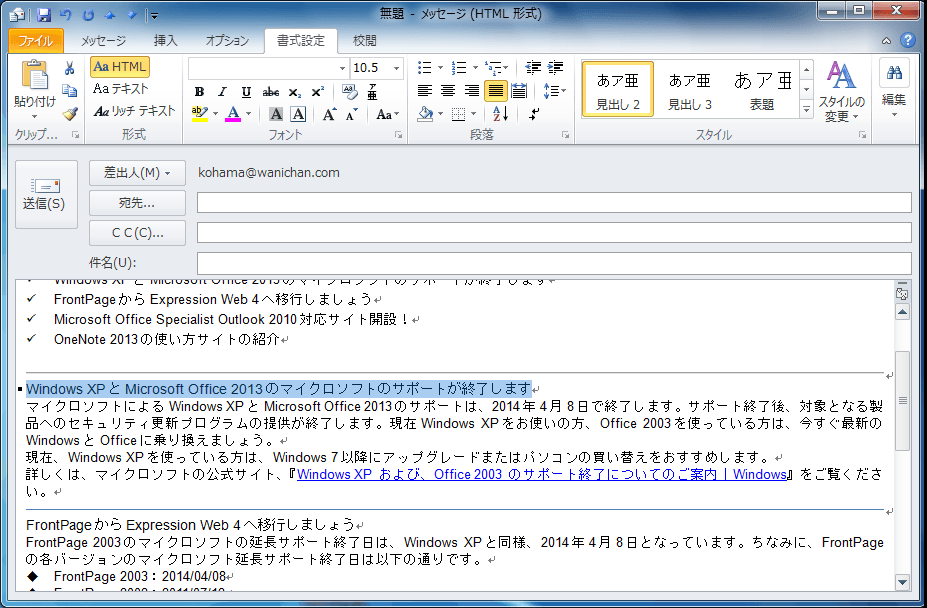Open the Paragraph (段落) dialog launcher
The width and height of the screenshot is (927, 608).
tap(566, 135)
